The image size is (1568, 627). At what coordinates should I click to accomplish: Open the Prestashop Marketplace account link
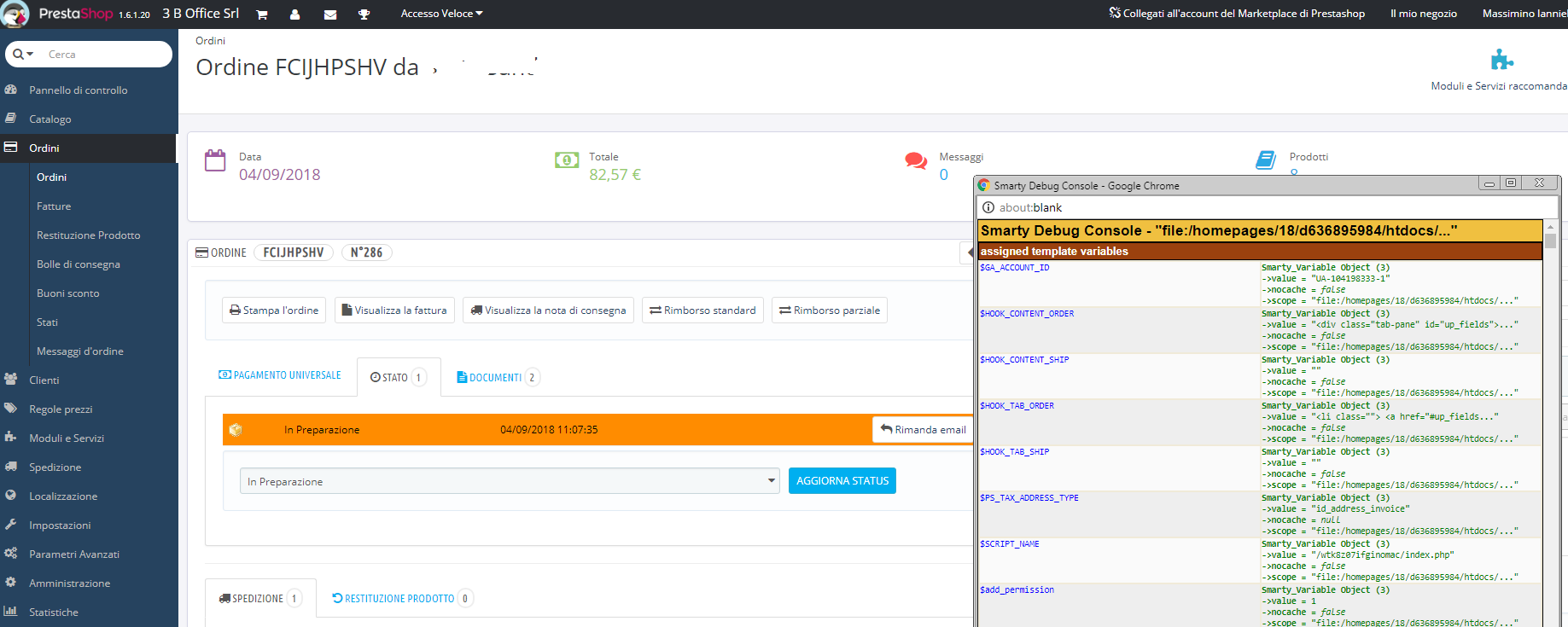pyautogui.click(x=1237, y=14)
